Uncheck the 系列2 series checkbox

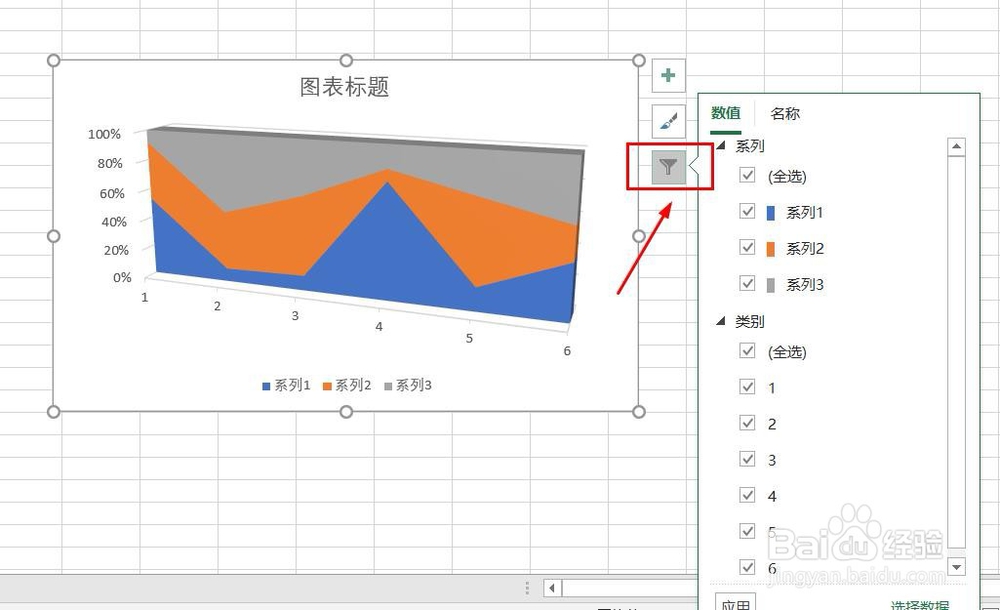pyautogui.click(x=748, y=248)
